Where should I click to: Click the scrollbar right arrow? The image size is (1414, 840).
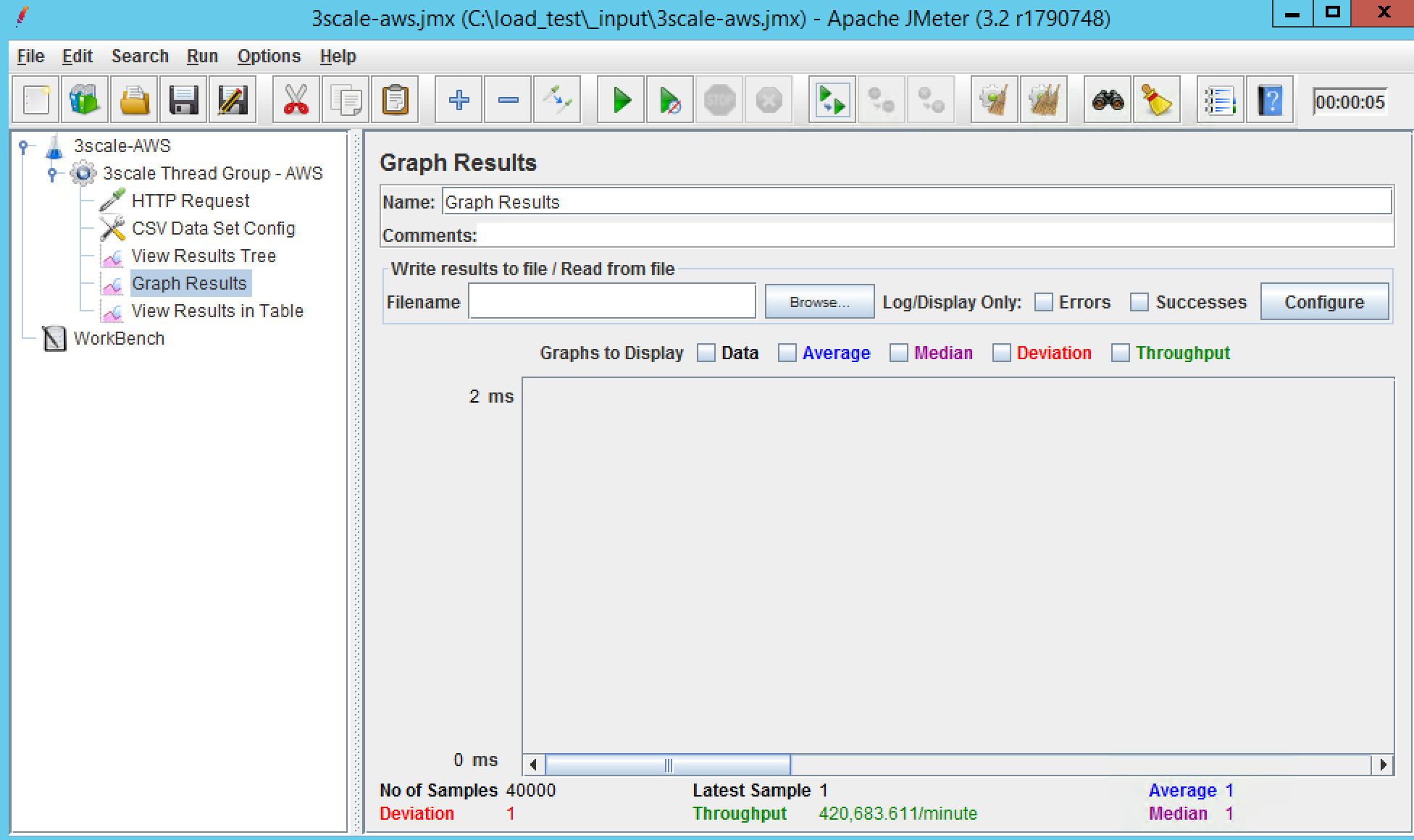(1383, 765)
